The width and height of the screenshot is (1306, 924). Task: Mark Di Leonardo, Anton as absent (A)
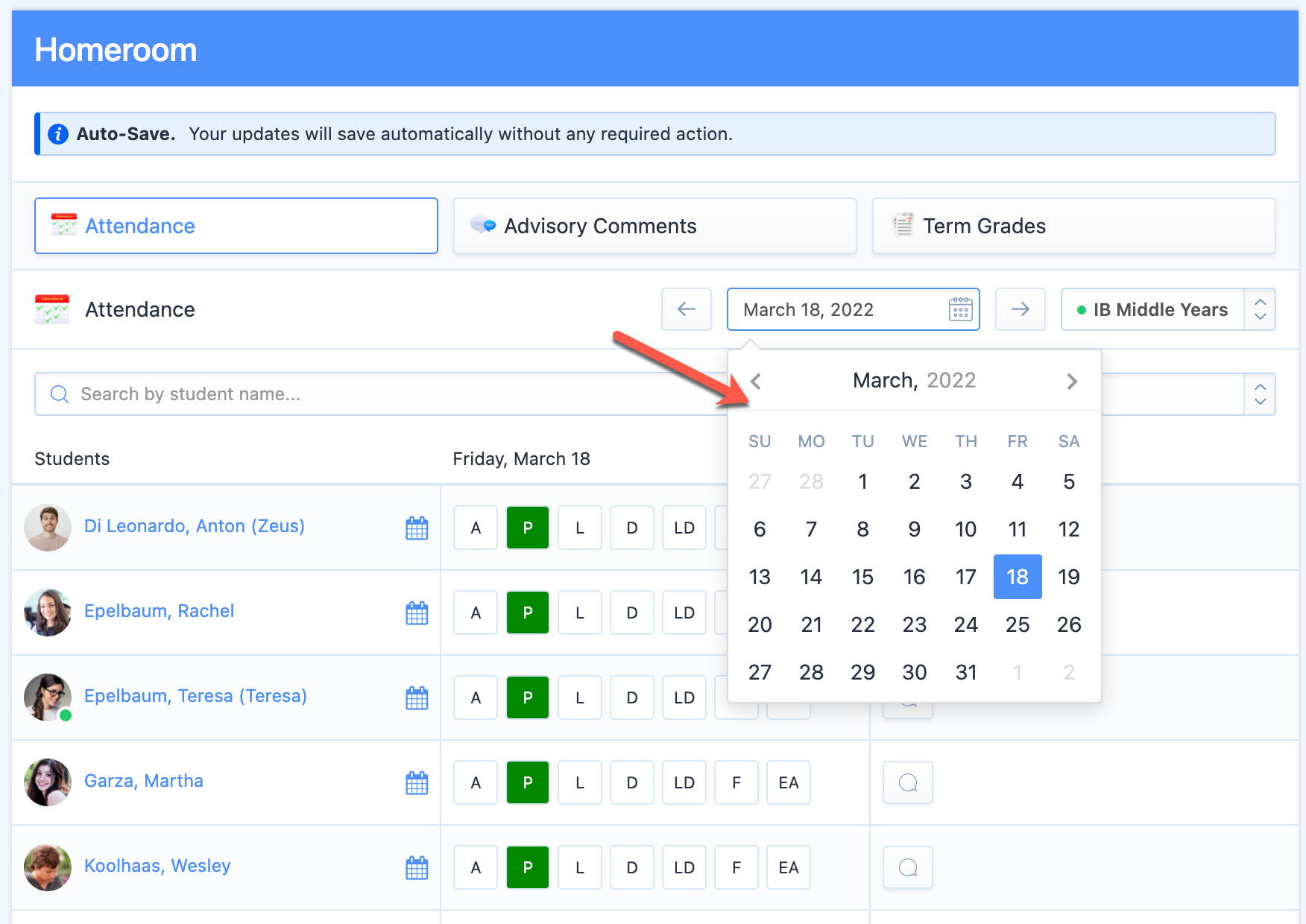pos(476,528)
